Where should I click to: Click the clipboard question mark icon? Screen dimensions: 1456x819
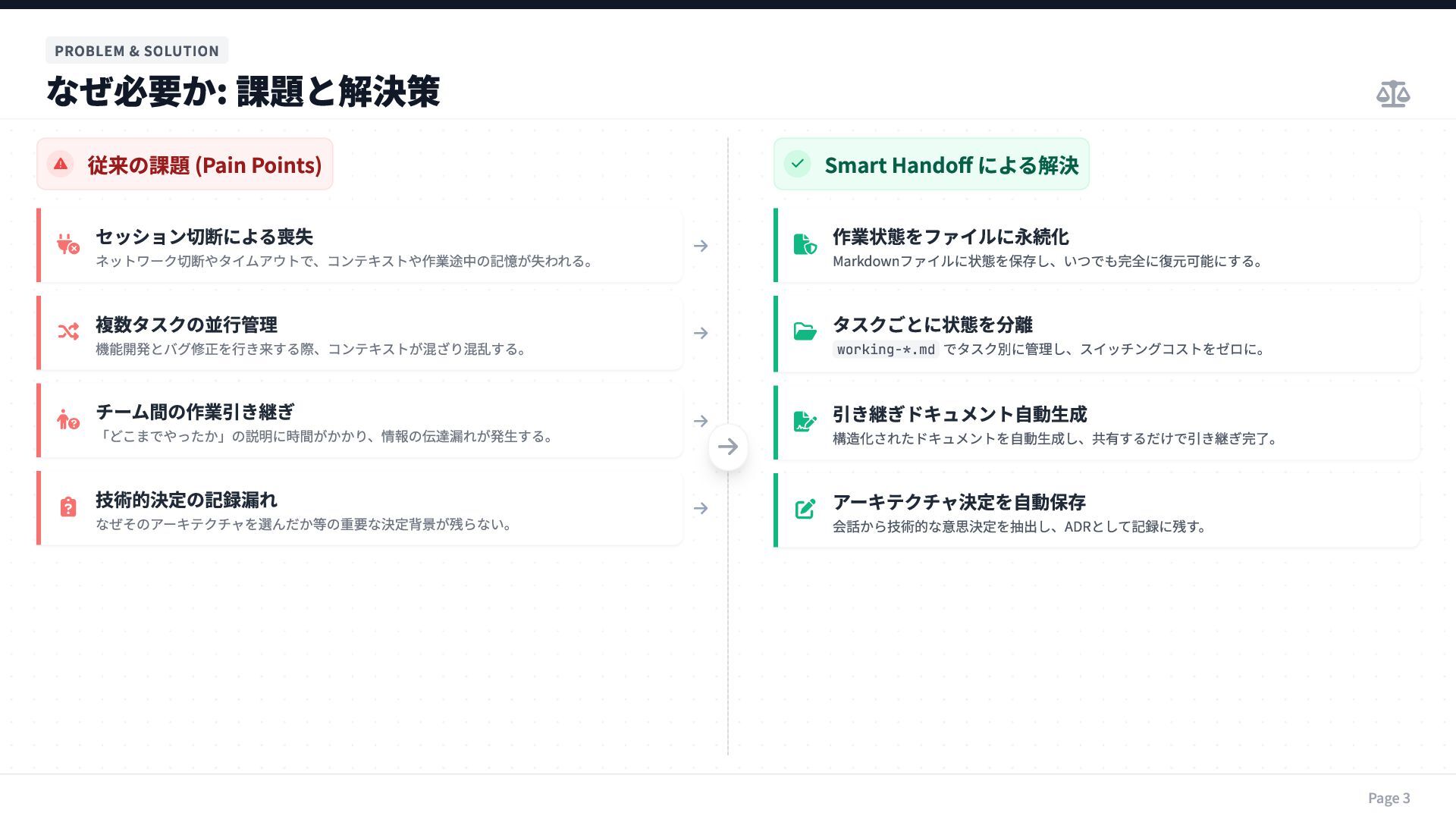67,507
